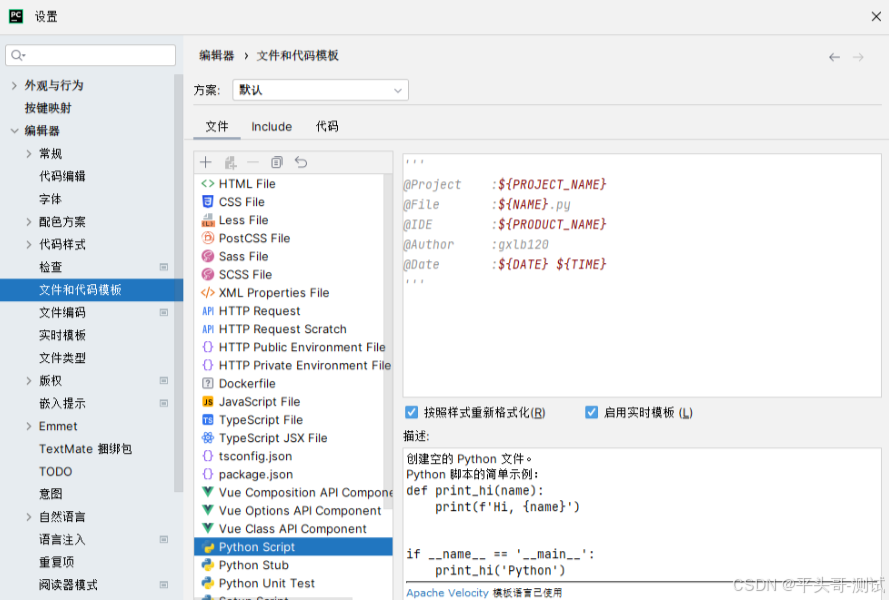Click inside the template code editor
889x600 pixels.
click(x=642, y=275)
